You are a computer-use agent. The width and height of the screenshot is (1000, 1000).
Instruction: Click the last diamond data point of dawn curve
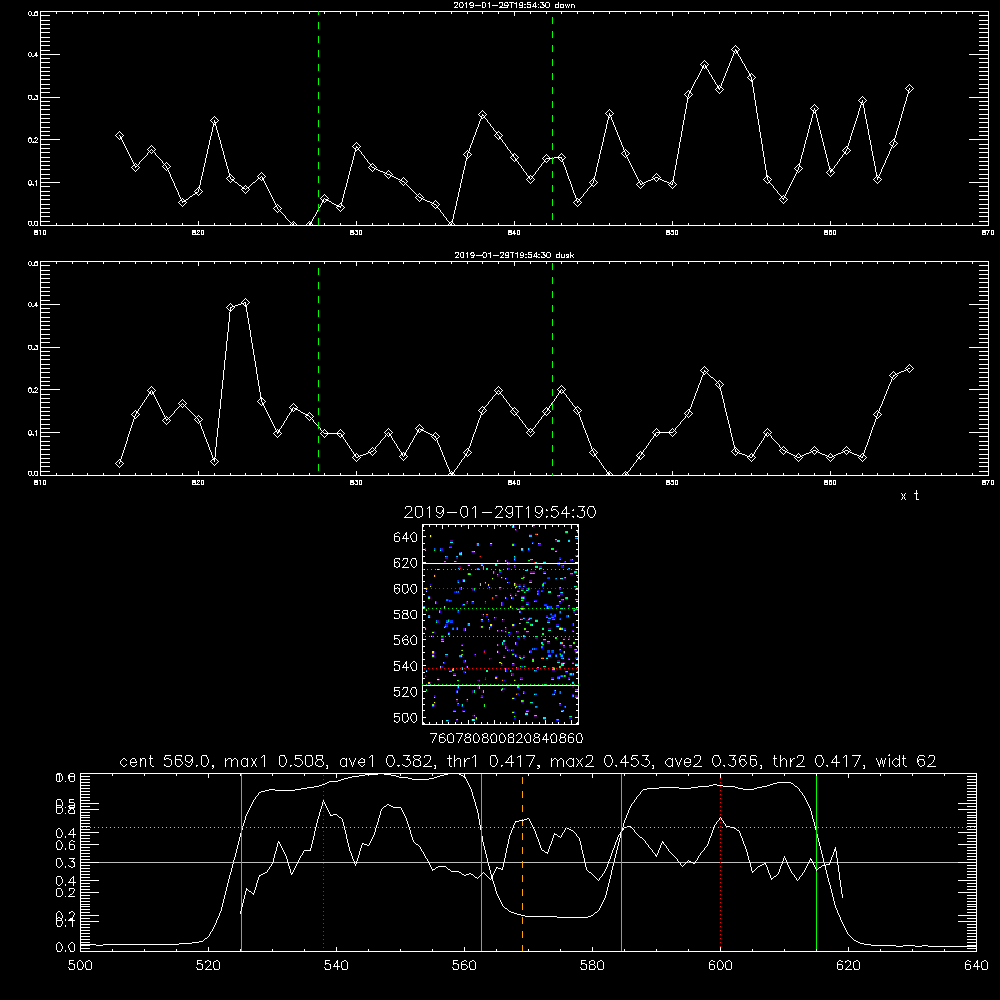click(x=909, y=89)
